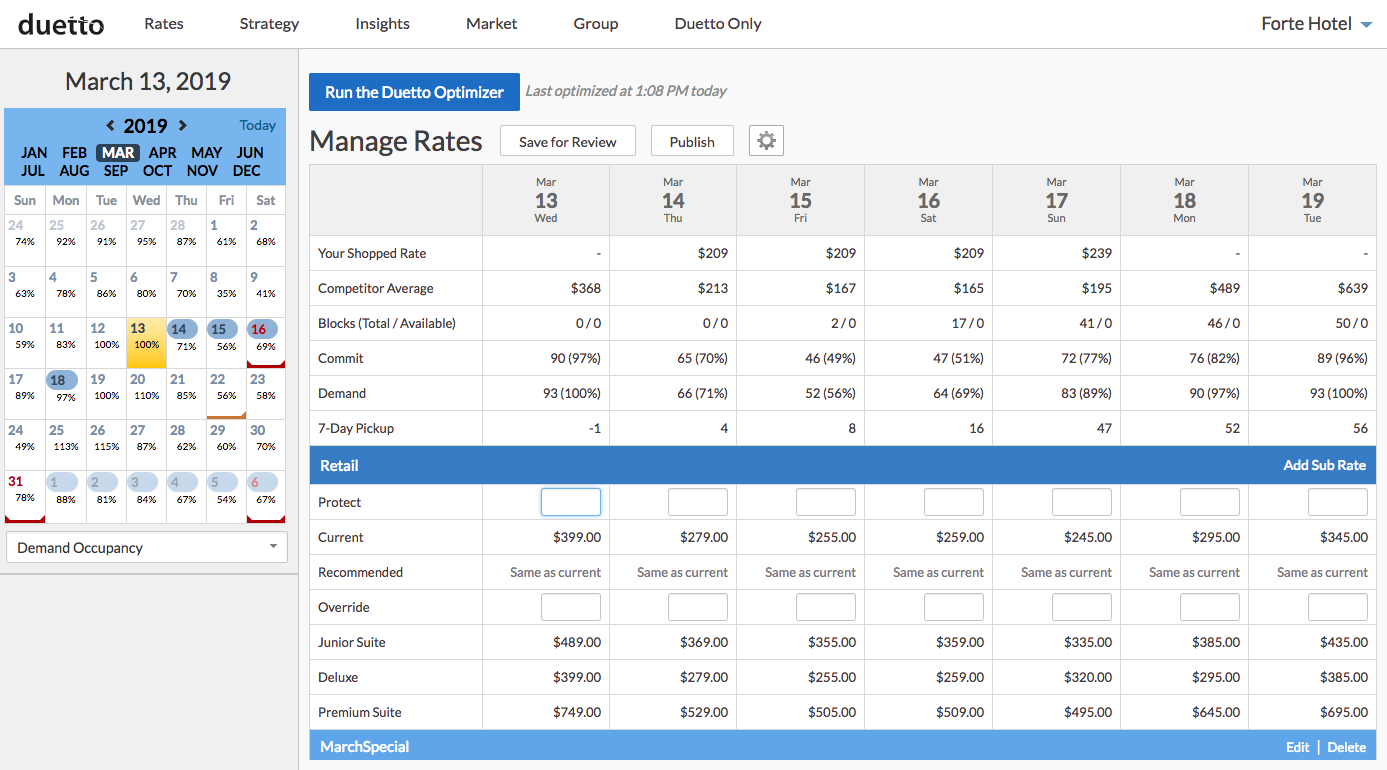Go to previous year with left chevron
The height and width of the screenshot is (770, 1387).
(x=111, y=126)
